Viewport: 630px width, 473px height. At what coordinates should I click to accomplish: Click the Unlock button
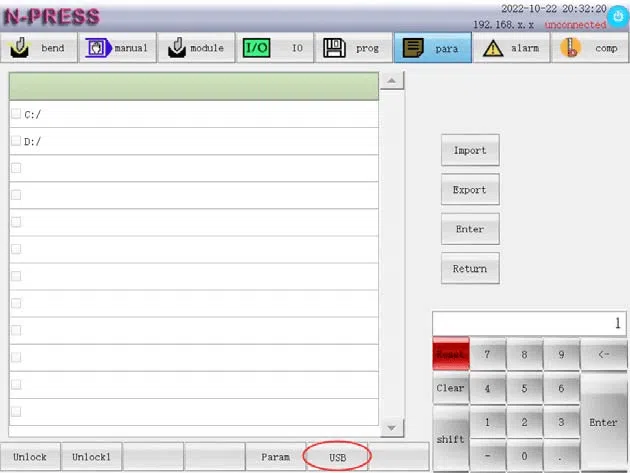(30, 457)
